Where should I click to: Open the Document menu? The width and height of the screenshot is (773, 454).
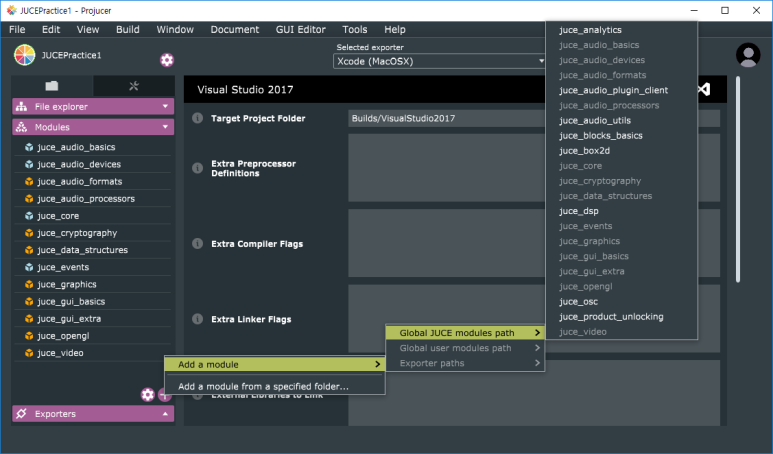tap(235, 30)
